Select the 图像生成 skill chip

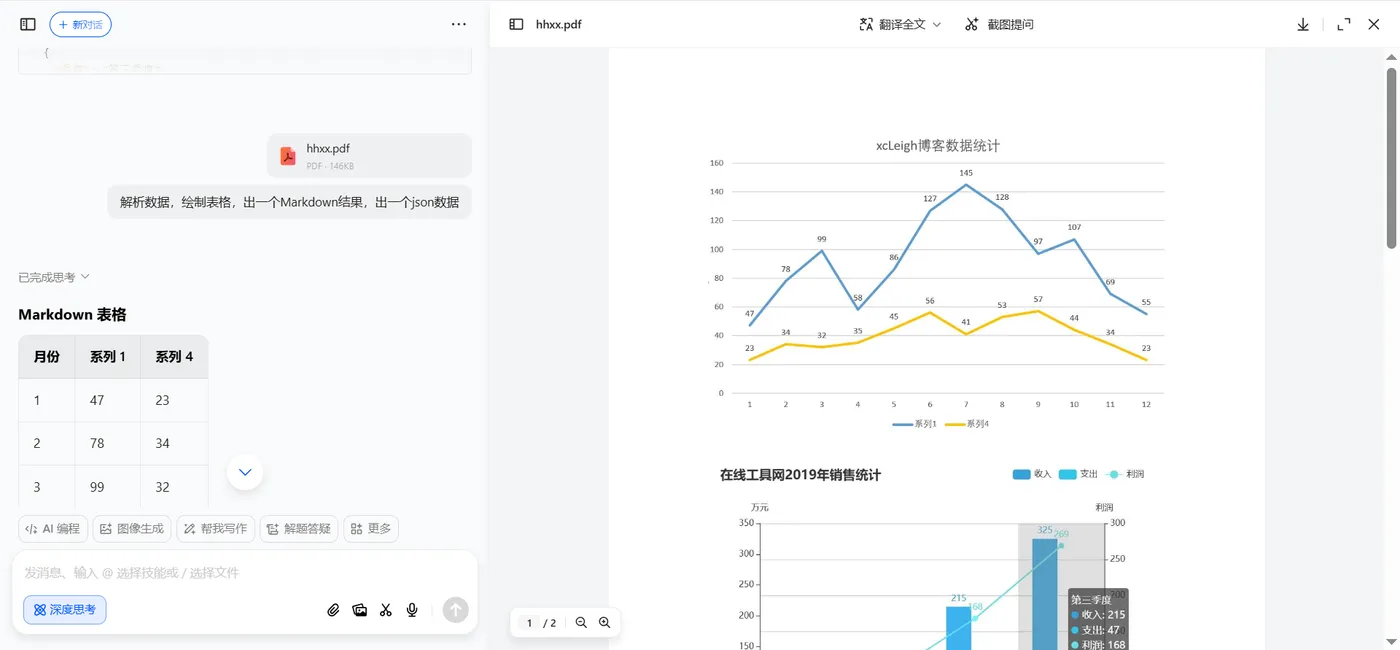(132, 529)
